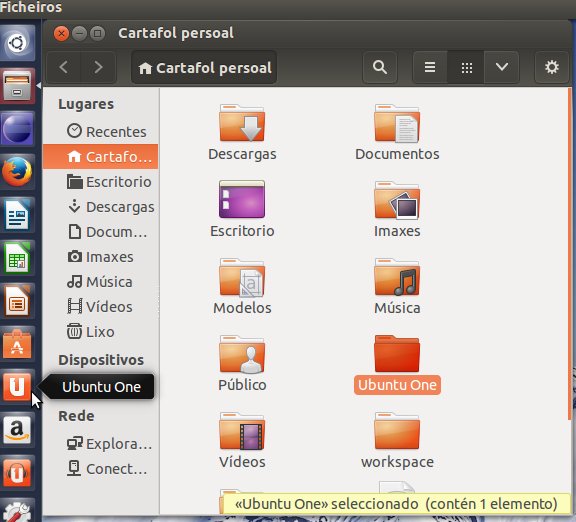Viewport: 576px width, 522px height.
Task: Go back with the left arrow button
Action: click(x=64, y=67)
